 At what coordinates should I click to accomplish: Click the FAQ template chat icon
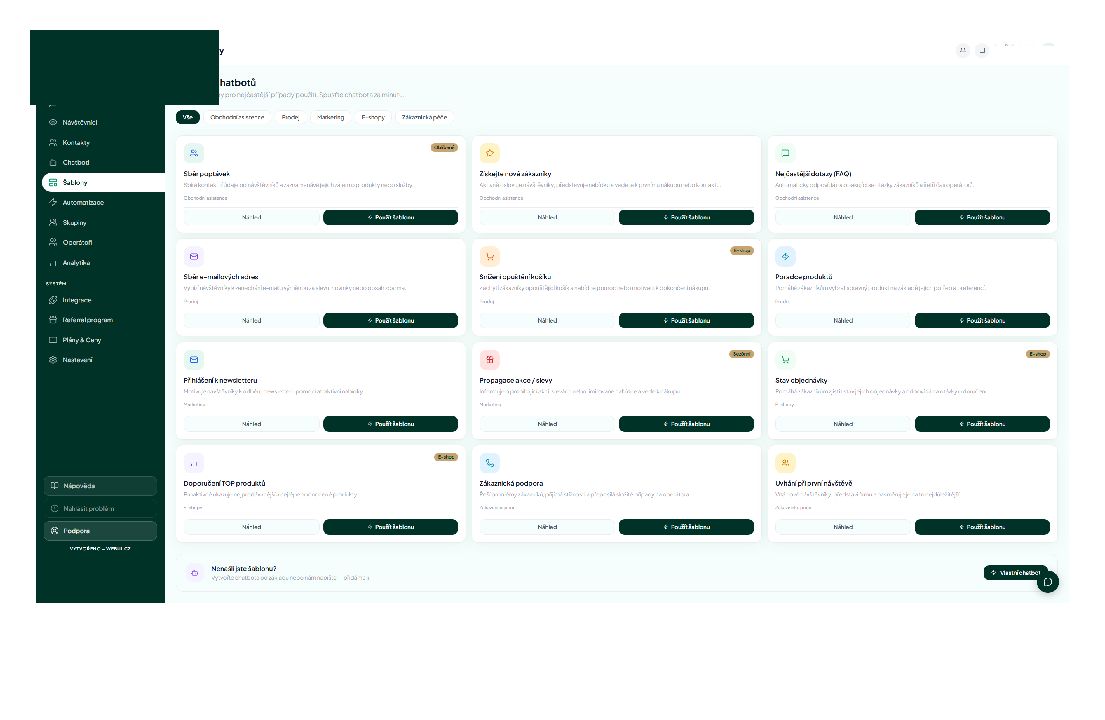tap(785, 153)
